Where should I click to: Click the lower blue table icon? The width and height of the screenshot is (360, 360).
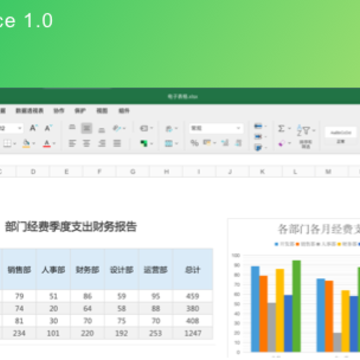(169, 143)
